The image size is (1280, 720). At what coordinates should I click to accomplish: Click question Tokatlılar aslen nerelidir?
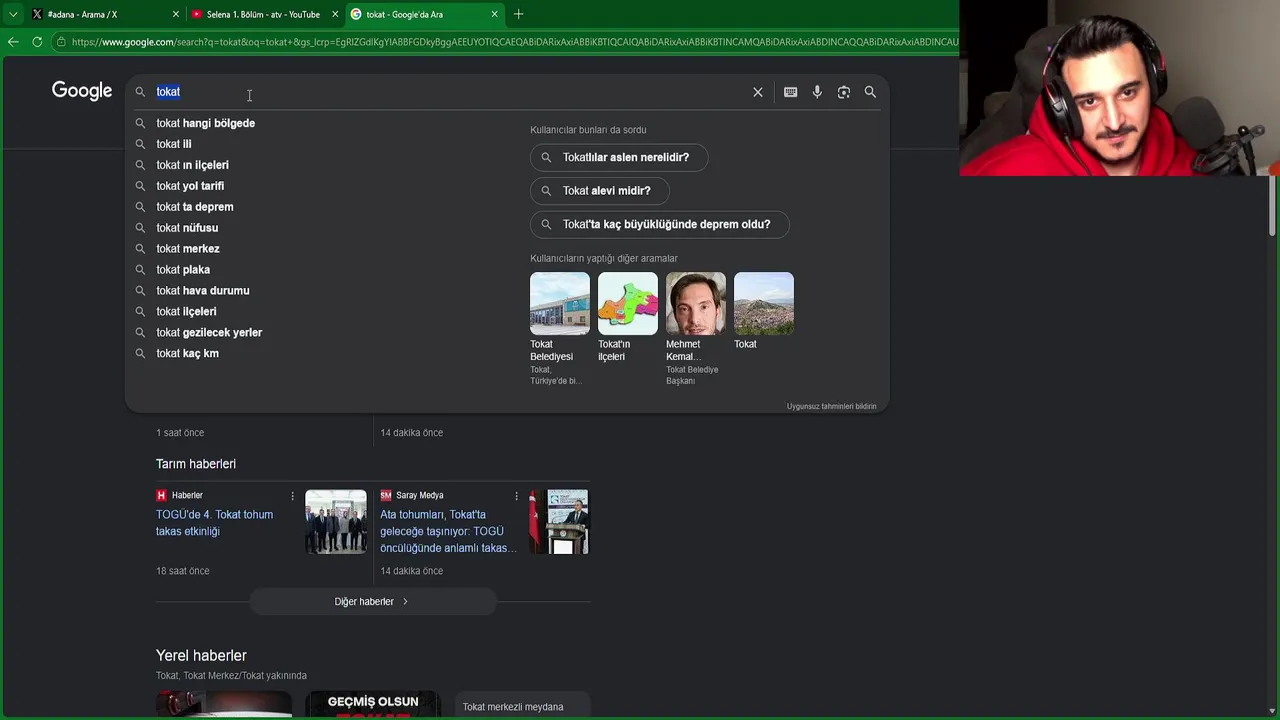pos(619,157)
